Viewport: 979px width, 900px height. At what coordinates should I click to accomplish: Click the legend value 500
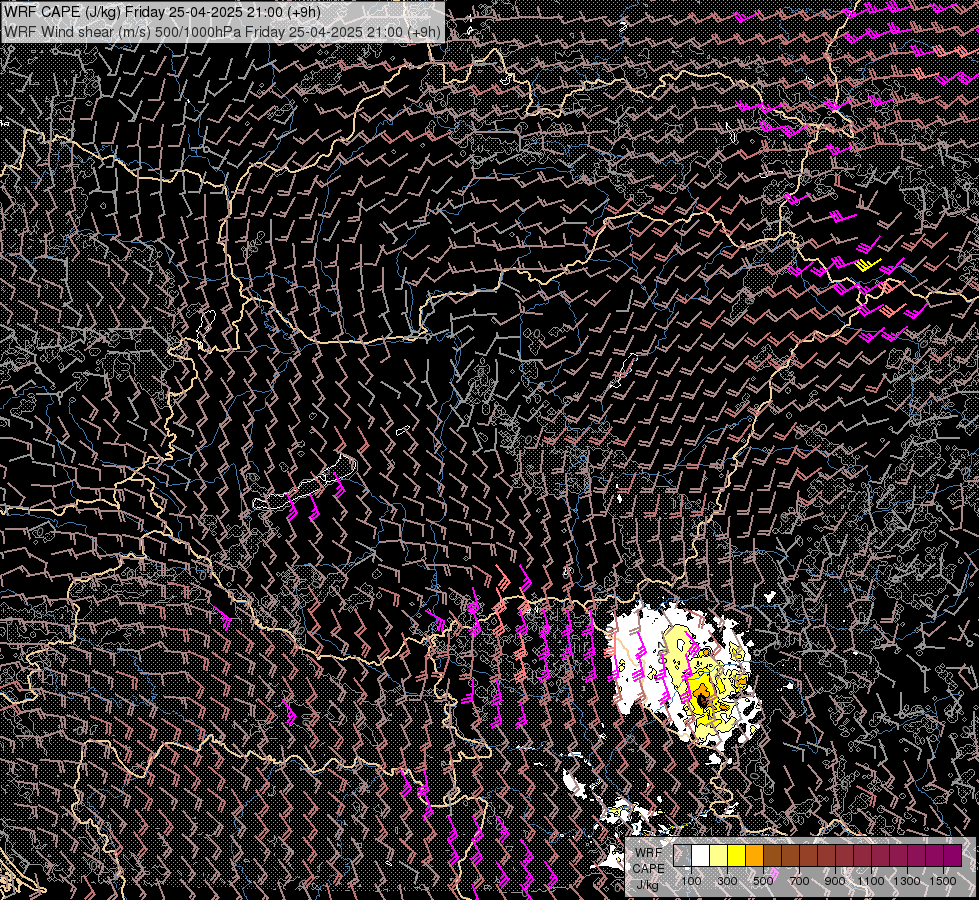click(x=763, y=881)
